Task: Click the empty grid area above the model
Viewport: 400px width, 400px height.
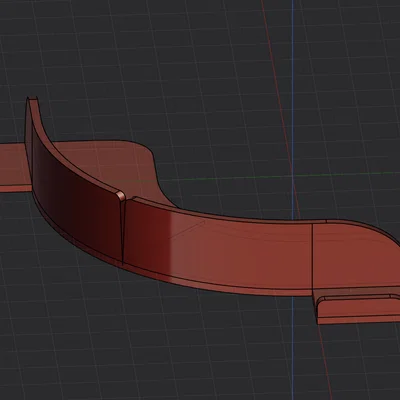Action: coord(167,67)
